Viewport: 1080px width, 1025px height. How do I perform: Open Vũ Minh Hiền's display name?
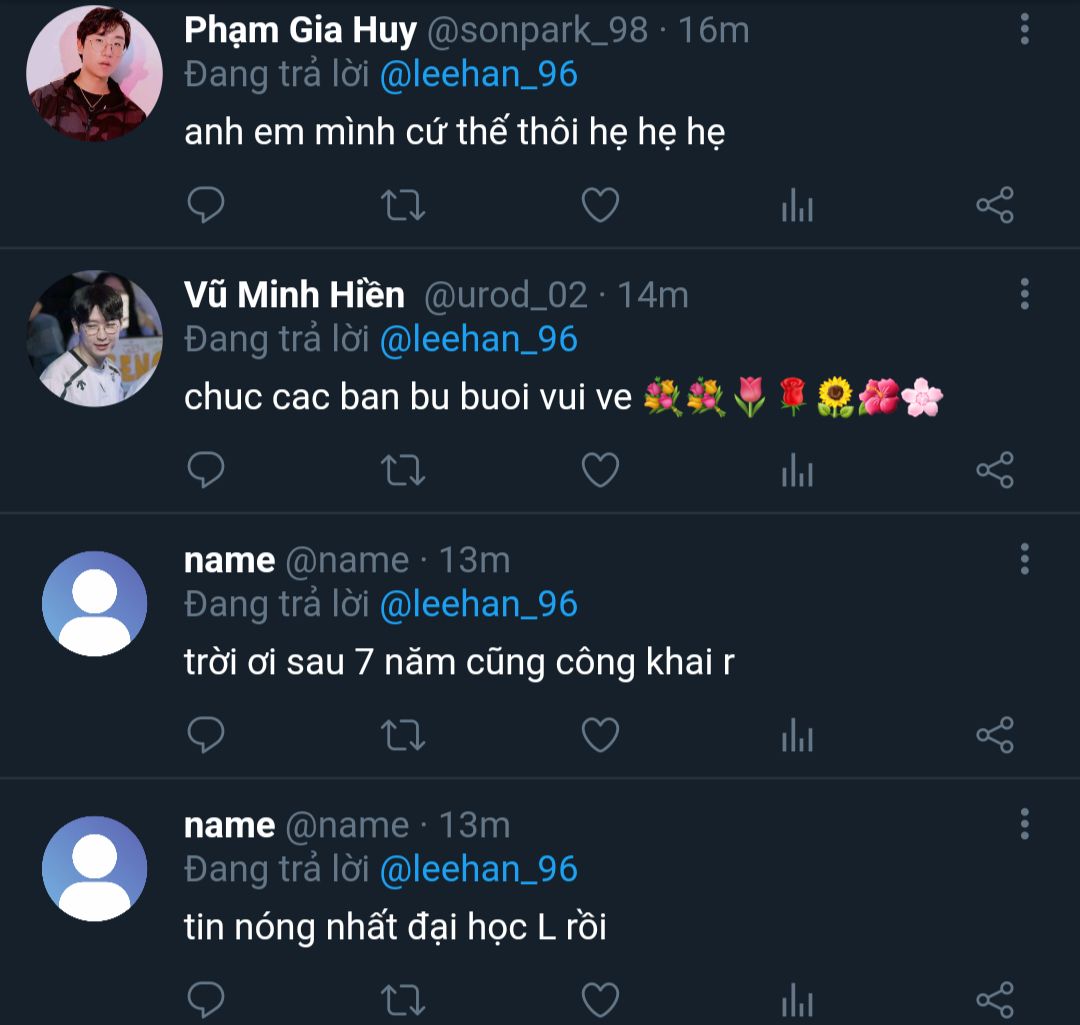(x=294, y=295)
